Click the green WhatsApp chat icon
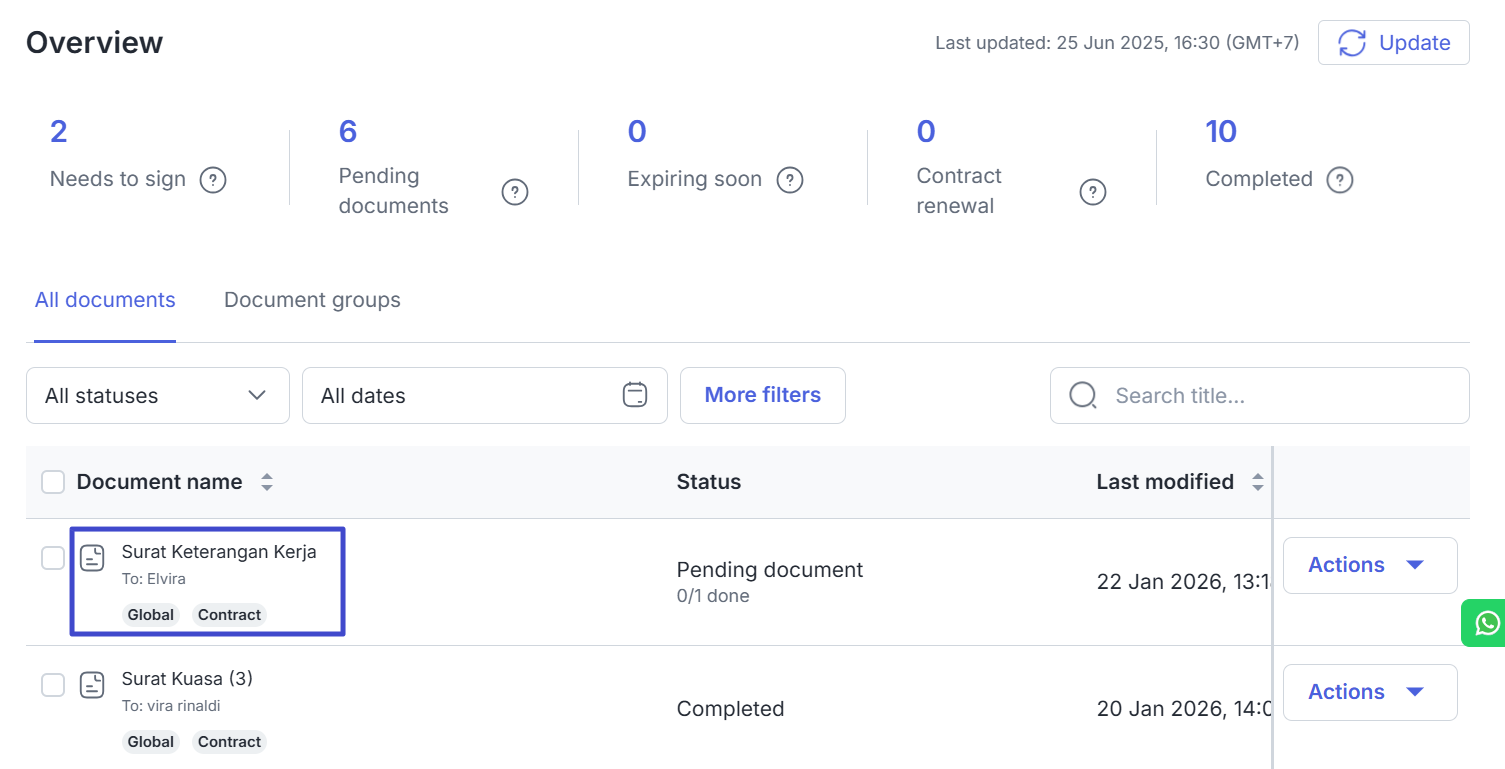Viewport: 1505px width, 769px height. (1486, 623)
